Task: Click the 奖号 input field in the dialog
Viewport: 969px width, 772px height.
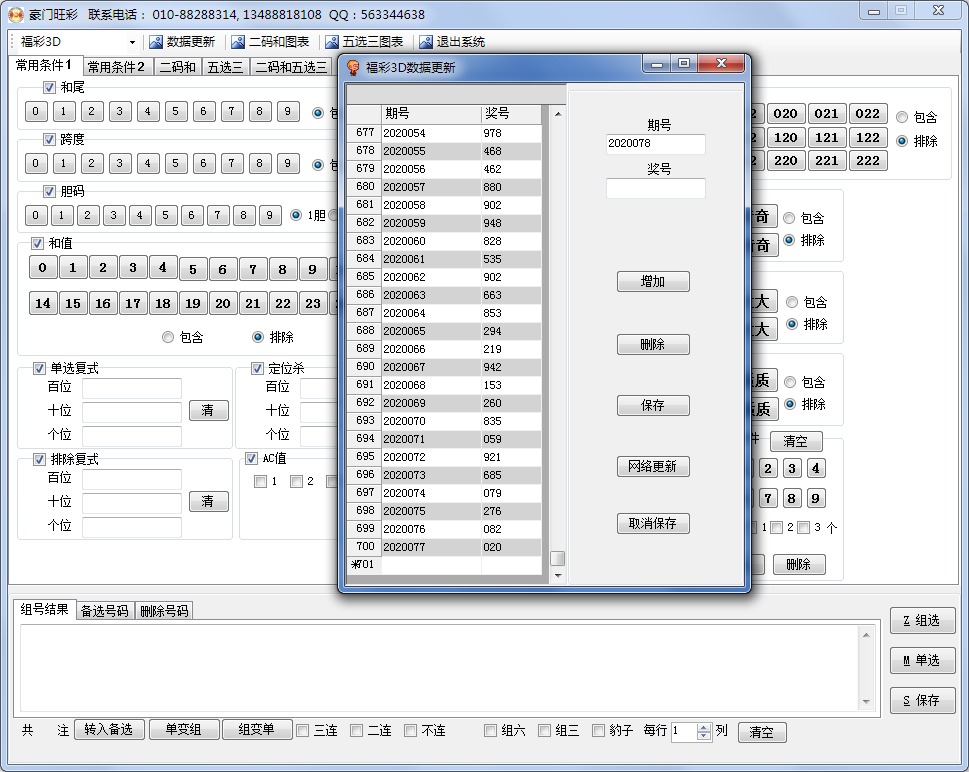Action: tap(655, 188)
